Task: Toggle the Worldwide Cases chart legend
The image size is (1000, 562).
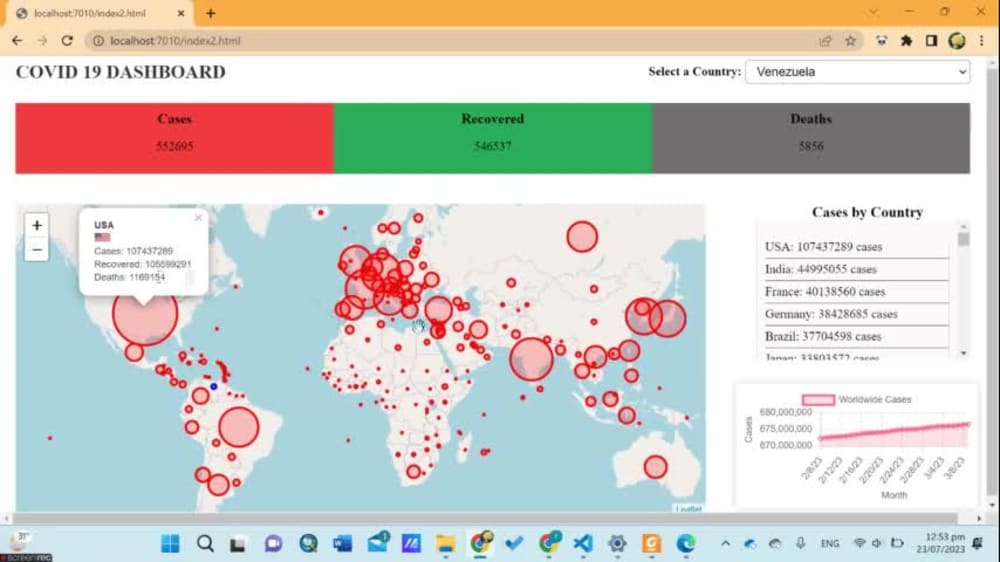Action: (x=857, y=399)
